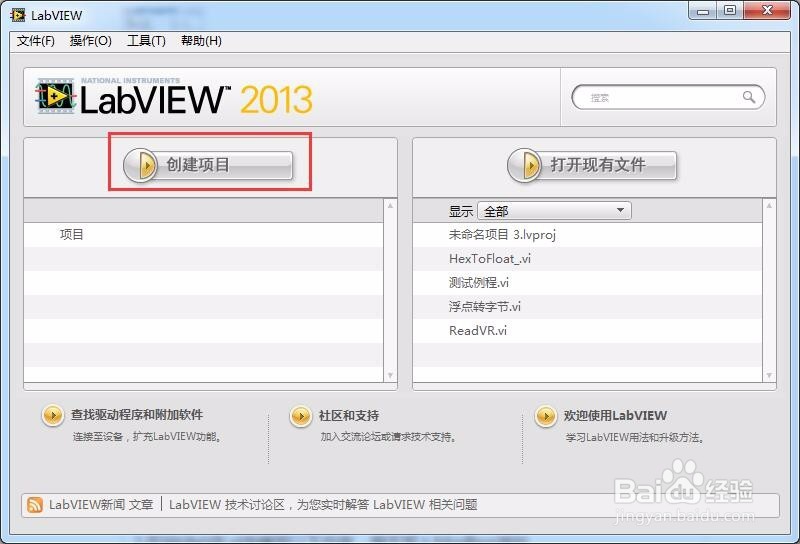Expand the 显示 全部 dropdown

click(555, 211)
